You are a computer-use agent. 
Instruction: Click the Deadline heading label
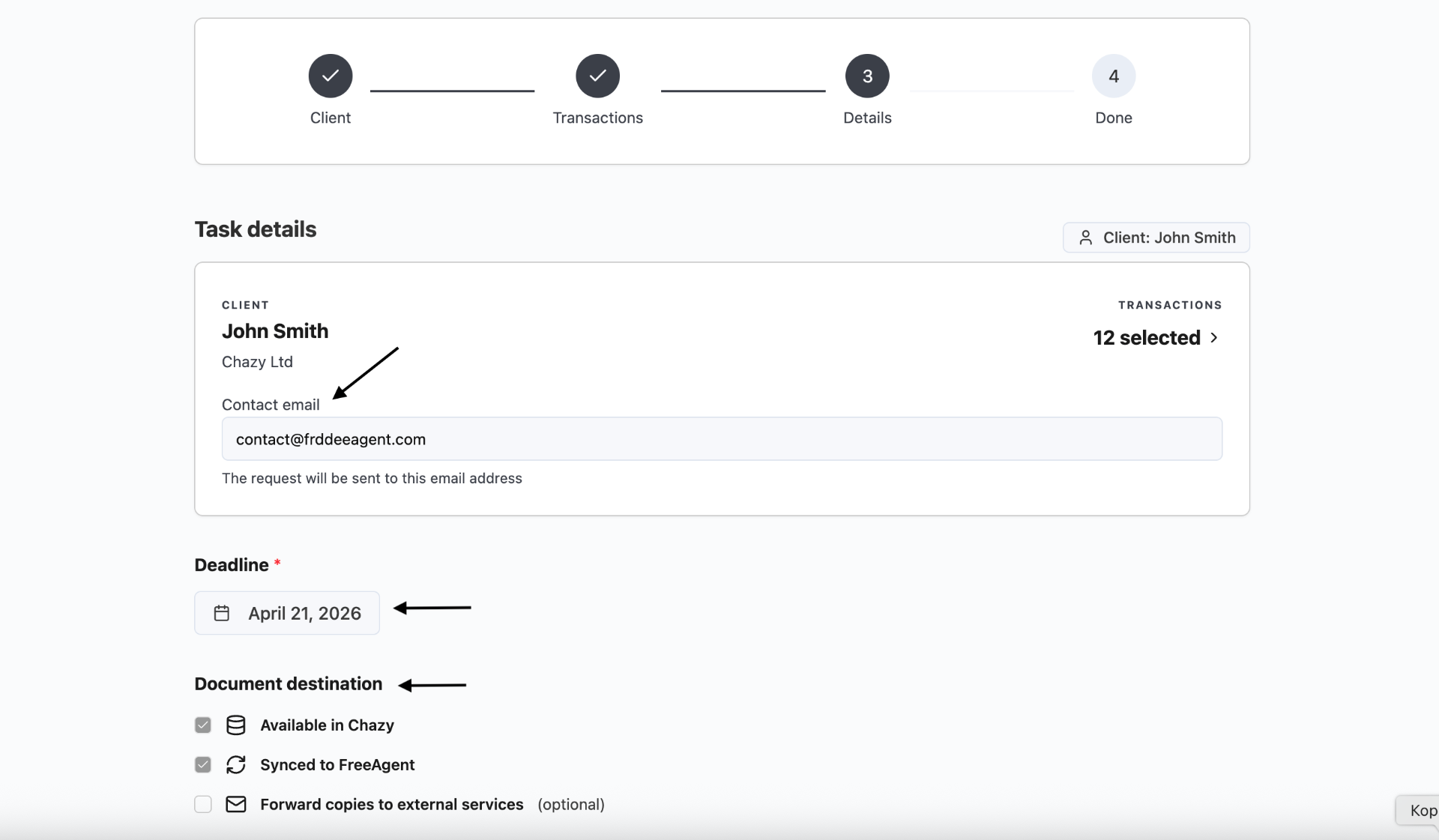tap(232, 565)
